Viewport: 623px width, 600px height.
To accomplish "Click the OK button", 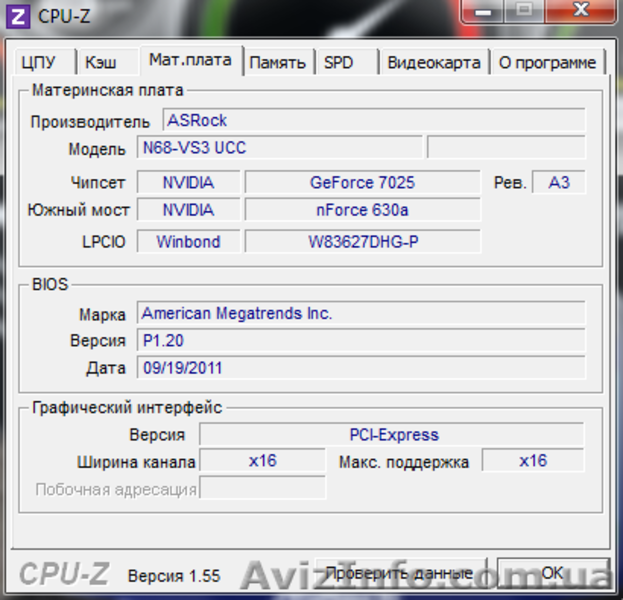I will (x=553, y=572).
